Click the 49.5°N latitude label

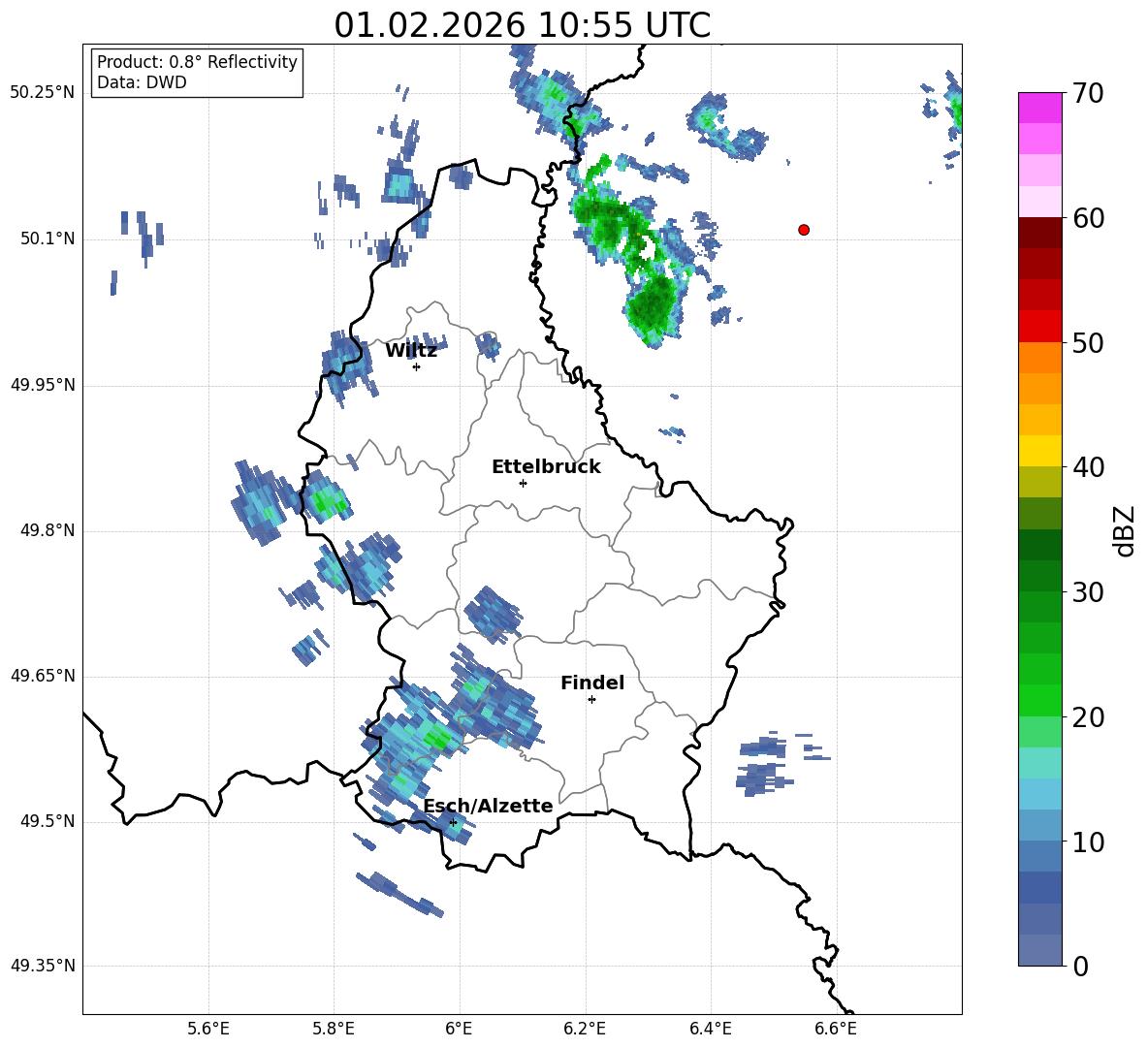coord(48,821)
